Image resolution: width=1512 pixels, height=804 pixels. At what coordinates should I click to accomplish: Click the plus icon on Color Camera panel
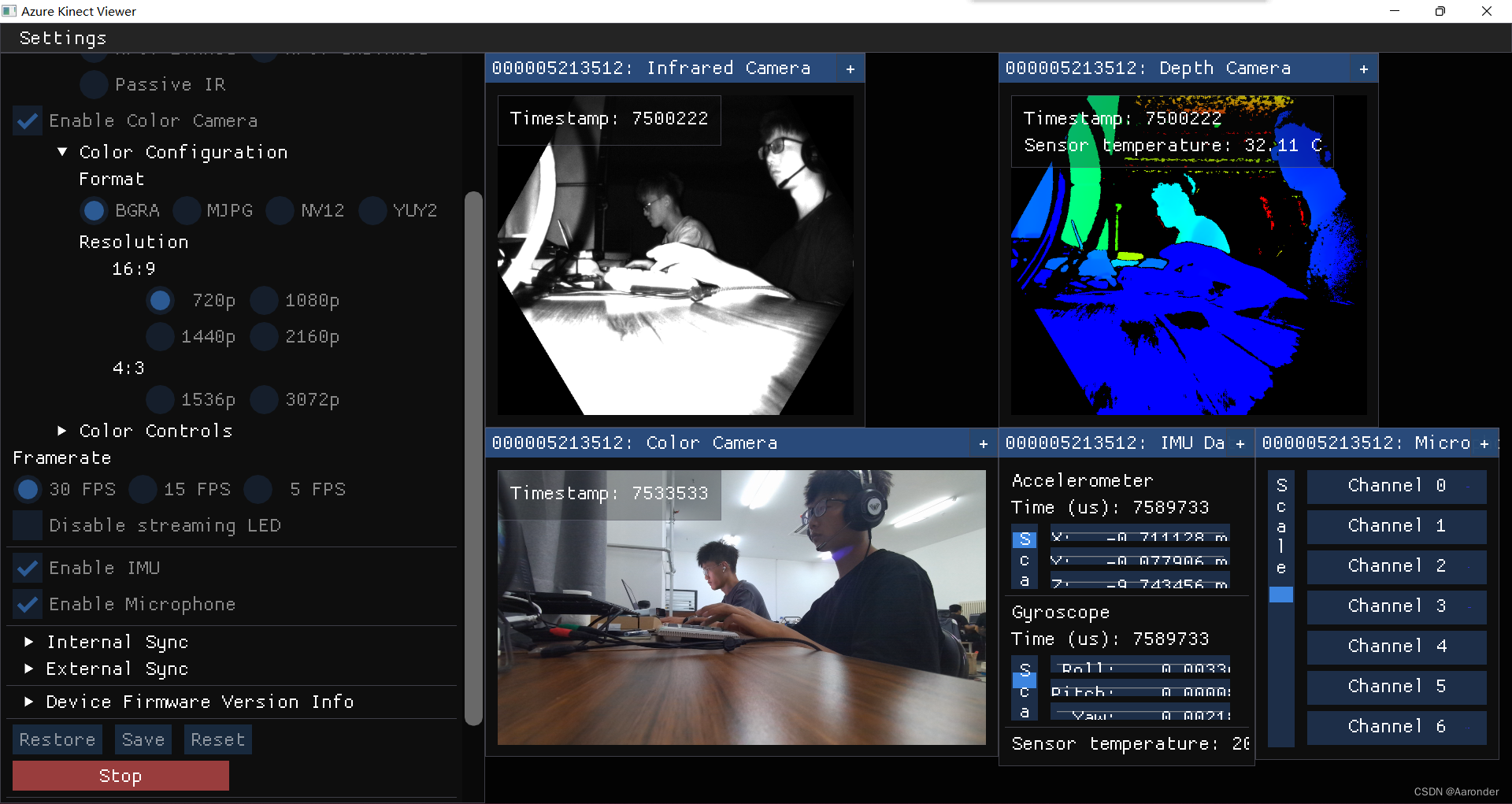click(984, 443)
